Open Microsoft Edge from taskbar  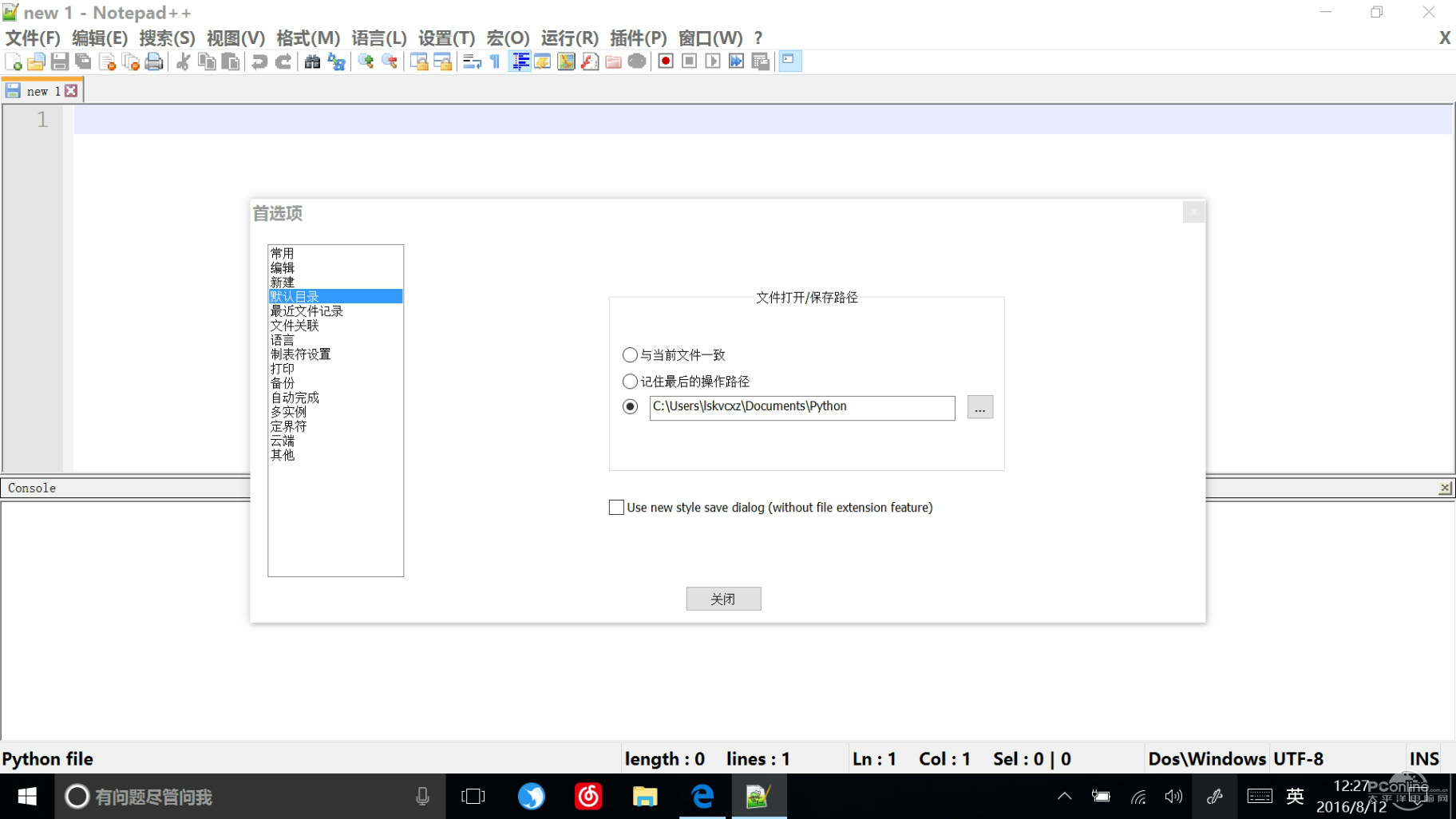coord(702,796)
